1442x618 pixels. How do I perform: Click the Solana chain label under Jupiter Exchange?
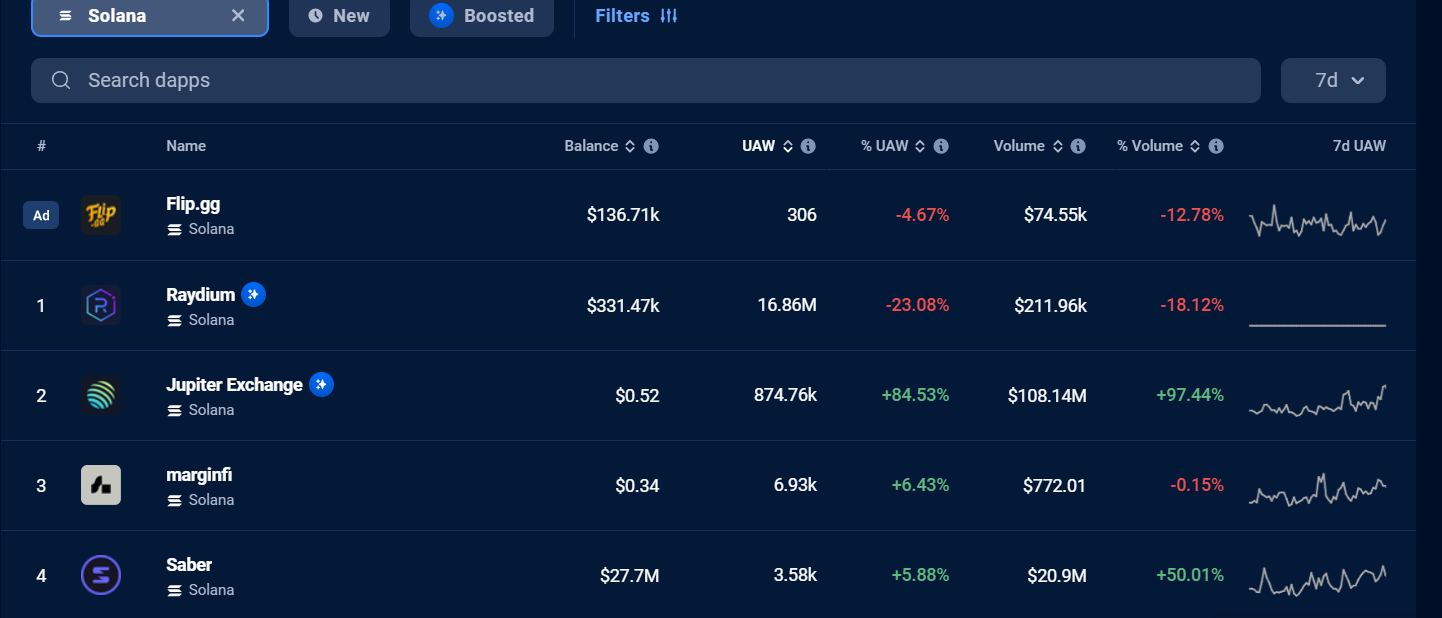click(x=200, y=410)
